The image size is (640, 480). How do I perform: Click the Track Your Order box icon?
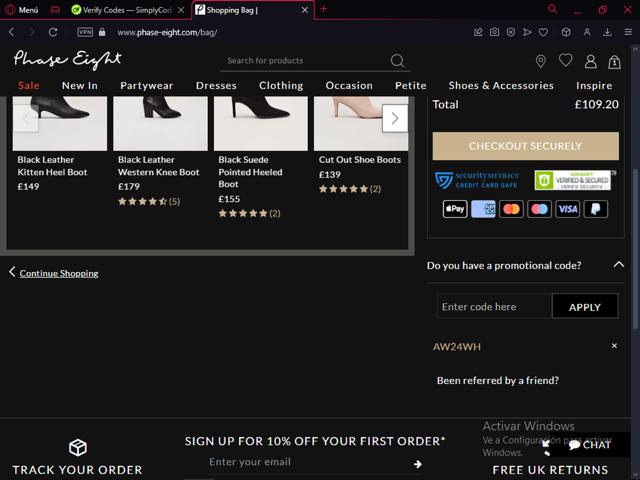78,448
